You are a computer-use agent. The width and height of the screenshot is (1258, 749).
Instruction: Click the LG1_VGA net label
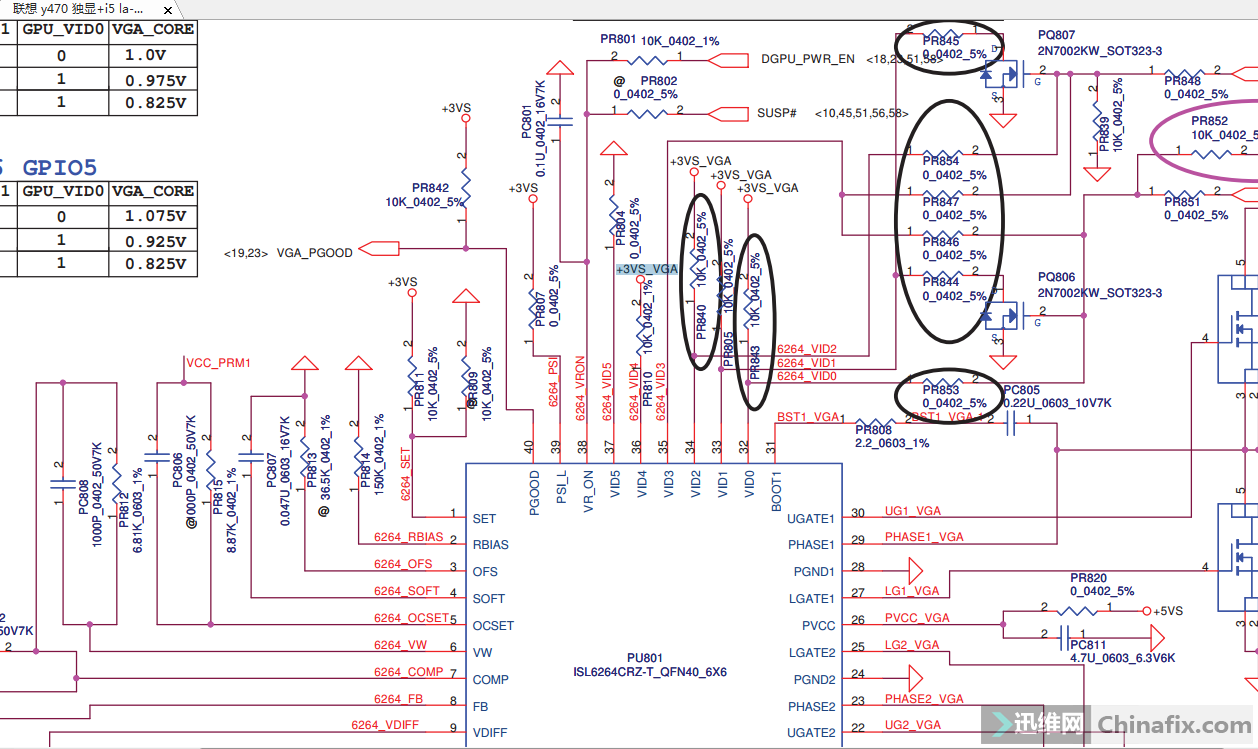coord(912,591)
